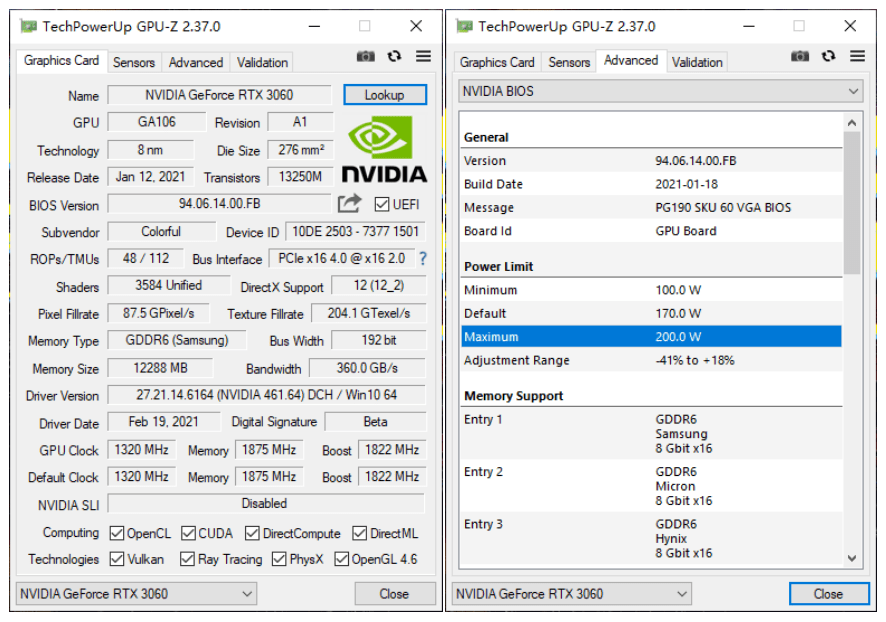Toggle the OpenGL 4.6 checkbox
Screen dimensions: 886x622
coord(341,559)
